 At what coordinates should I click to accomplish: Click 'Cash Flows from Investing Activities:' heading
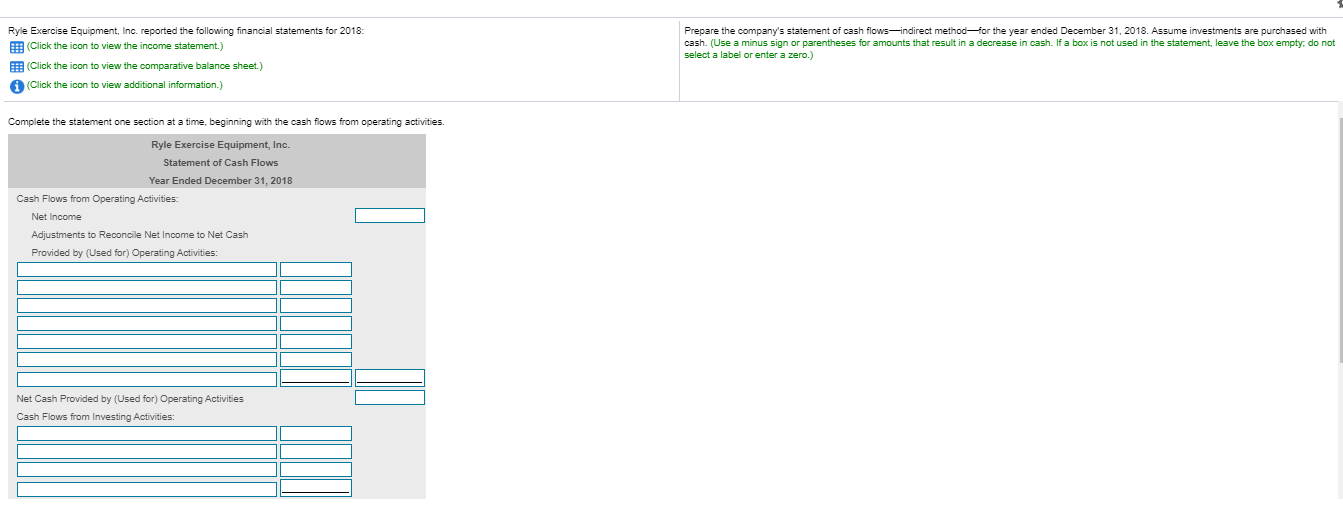click(x=96, y=417)
